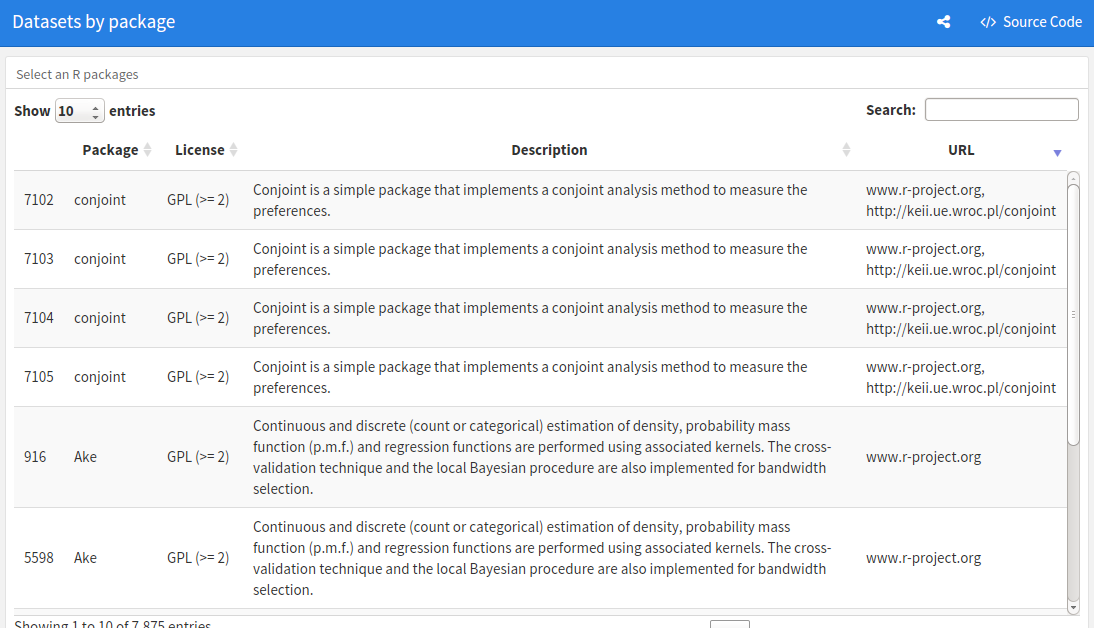Click the table vertical scrollbar thumb
1094x628 pixels.
click(1073, 314)
